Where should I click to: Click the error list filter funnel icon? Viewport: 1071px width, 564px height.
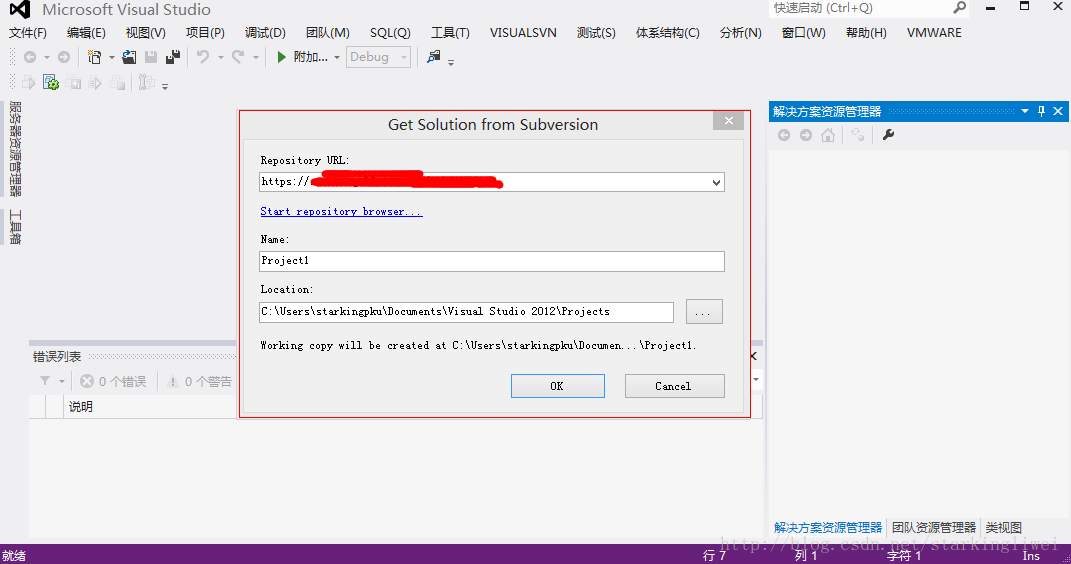pyautogui.click(x=45, y=381)
